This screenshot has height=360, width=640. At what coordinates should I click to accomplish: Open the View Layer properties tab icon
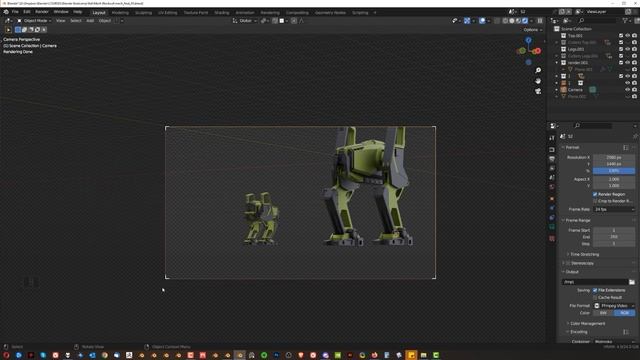pyautogui.click(x=552, y=168)
